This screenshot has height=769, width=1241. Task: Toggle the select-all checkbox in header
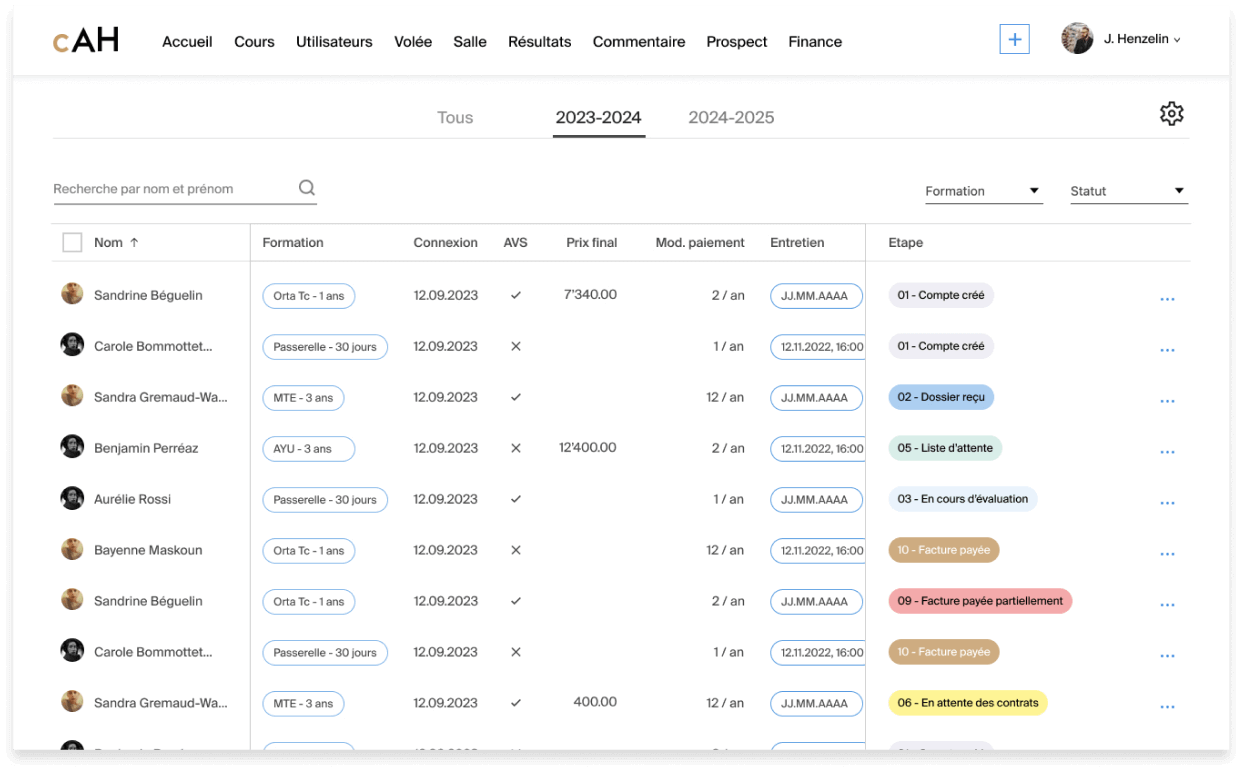click(72, 242)
